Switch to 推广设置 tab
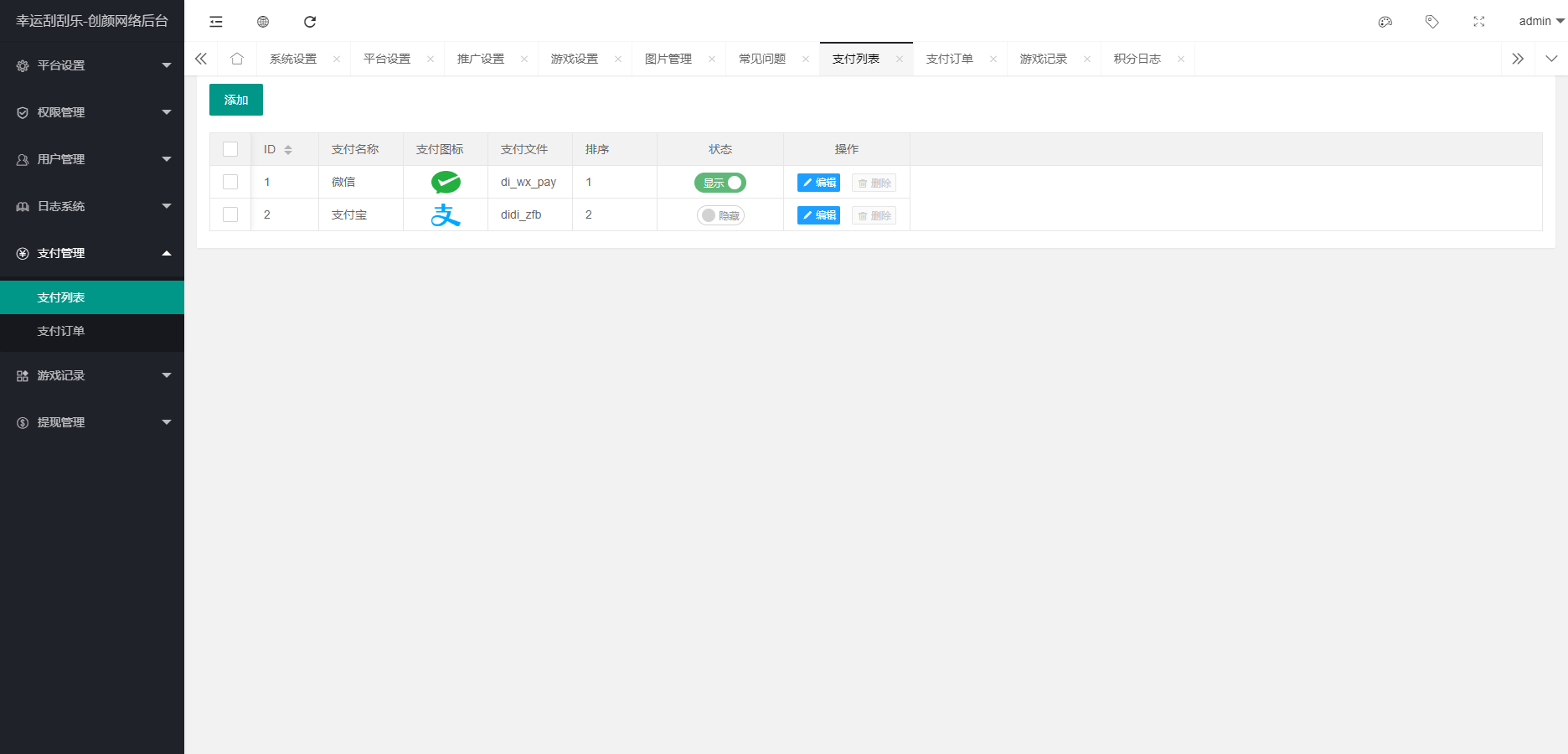The image size is (1568, 754). [481, 59]
